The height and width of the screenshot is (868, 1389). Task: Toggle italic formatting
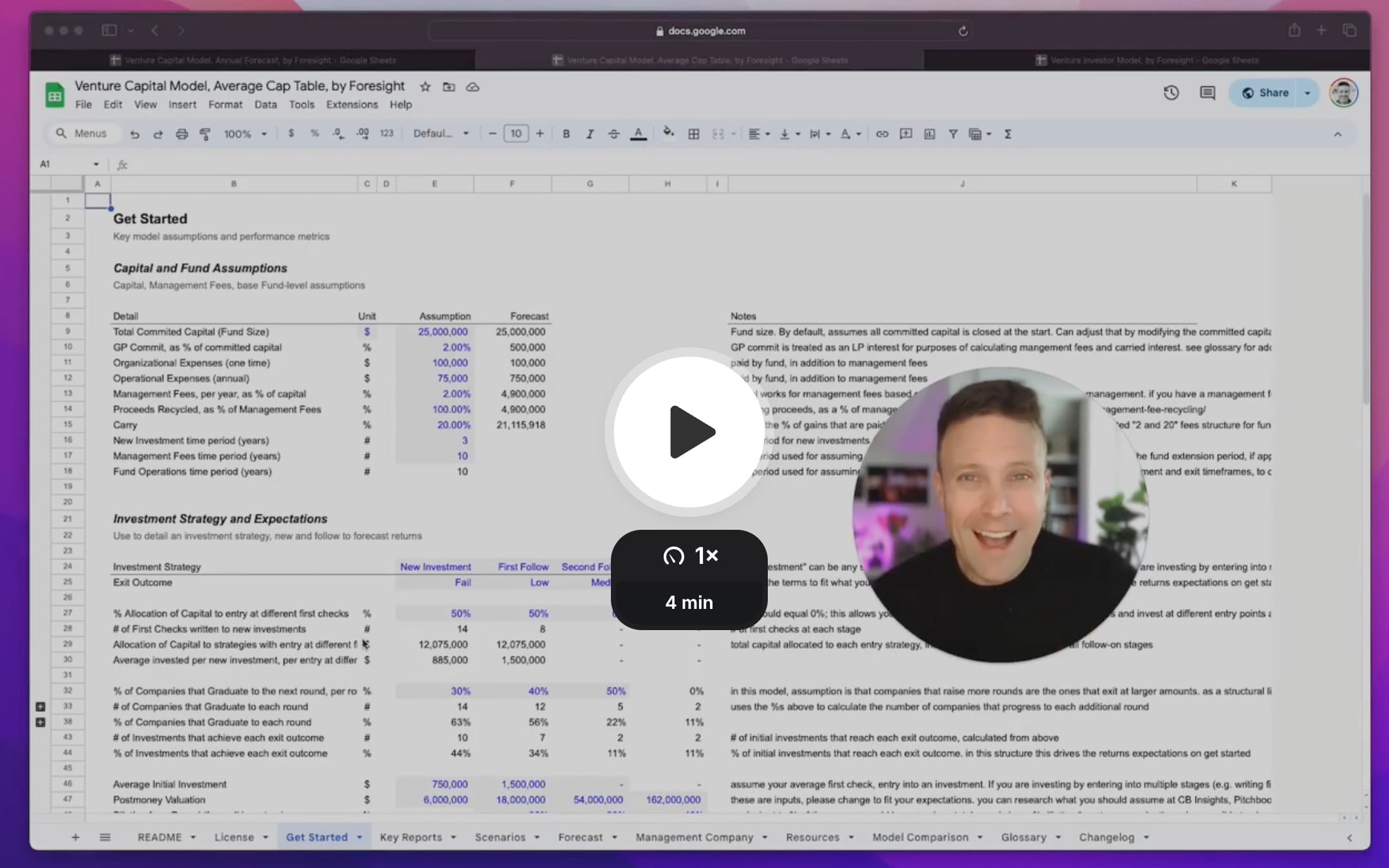coord(589,134)
